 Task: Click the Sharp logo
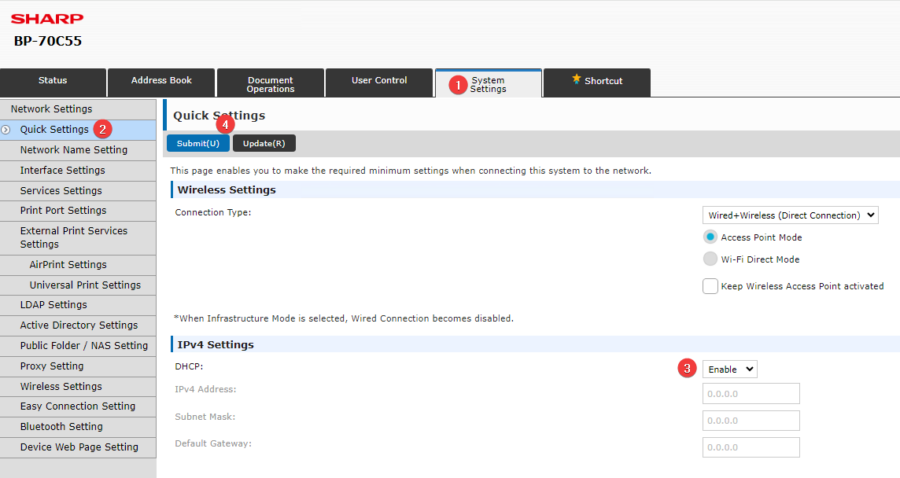point(47,18)
